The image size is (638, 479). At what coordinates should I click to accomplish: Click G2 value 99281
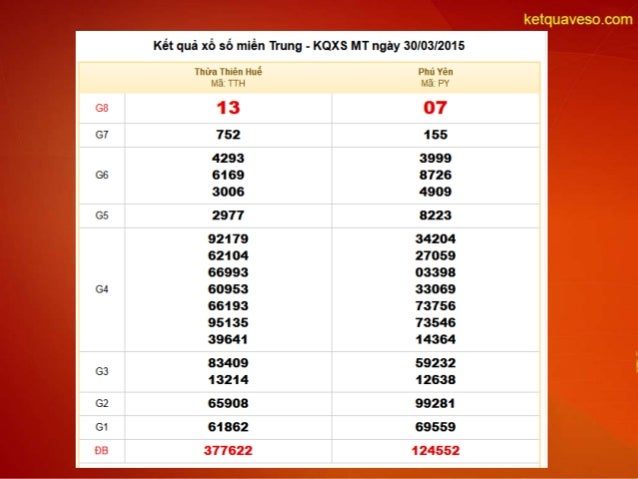point(435,403)
